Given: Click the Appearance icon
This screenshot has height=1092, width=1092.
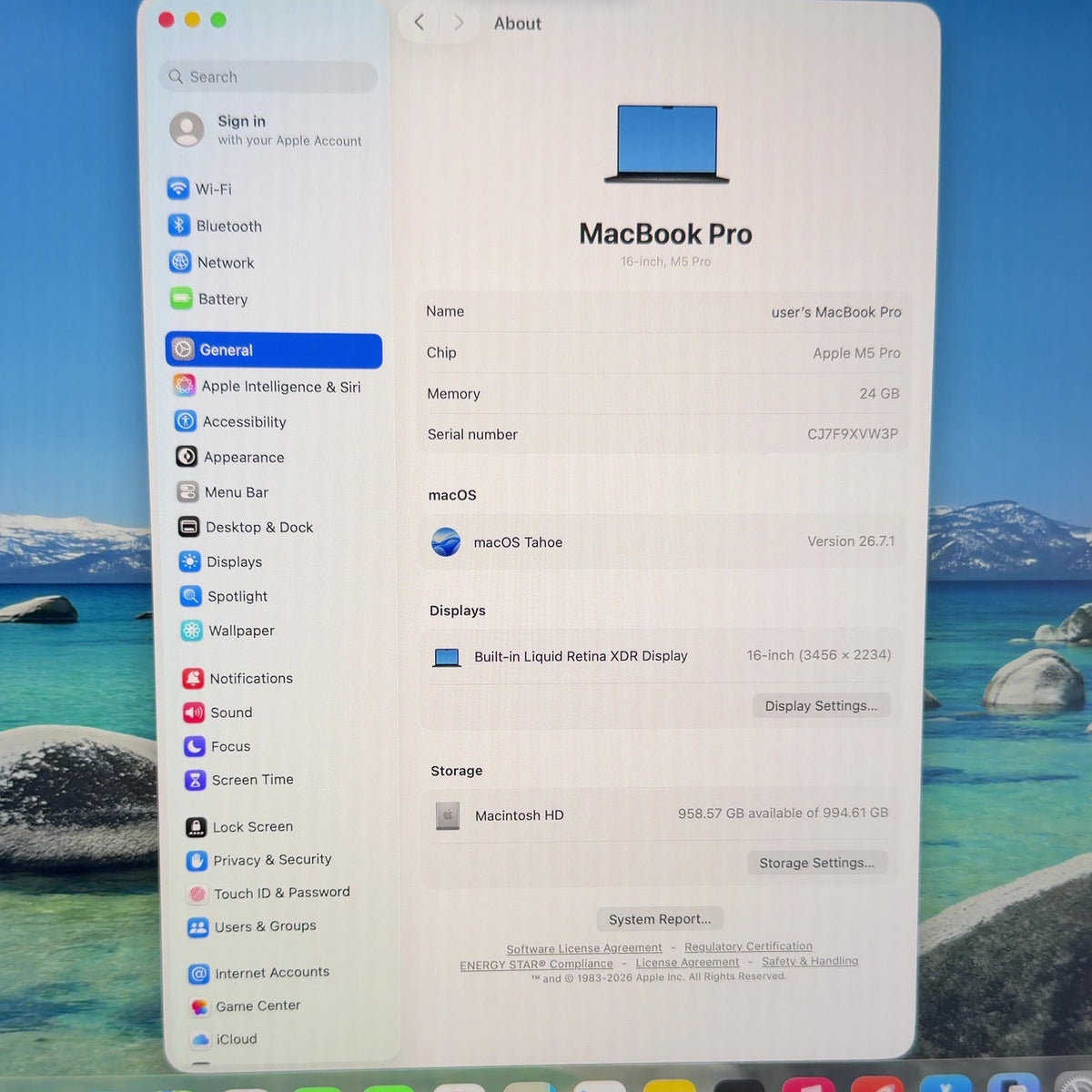Looking at the screenshot, I should 187,457.
